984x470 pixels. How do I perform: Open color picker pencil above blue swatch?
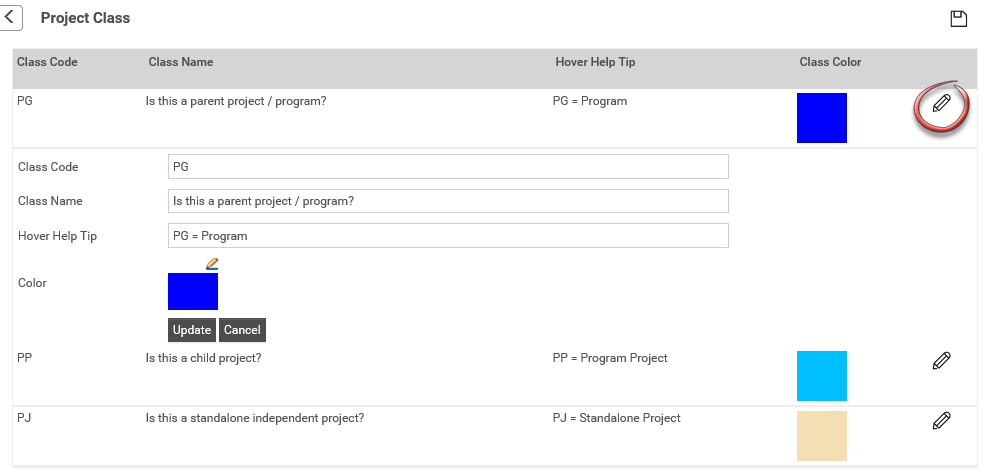point(212,264)
